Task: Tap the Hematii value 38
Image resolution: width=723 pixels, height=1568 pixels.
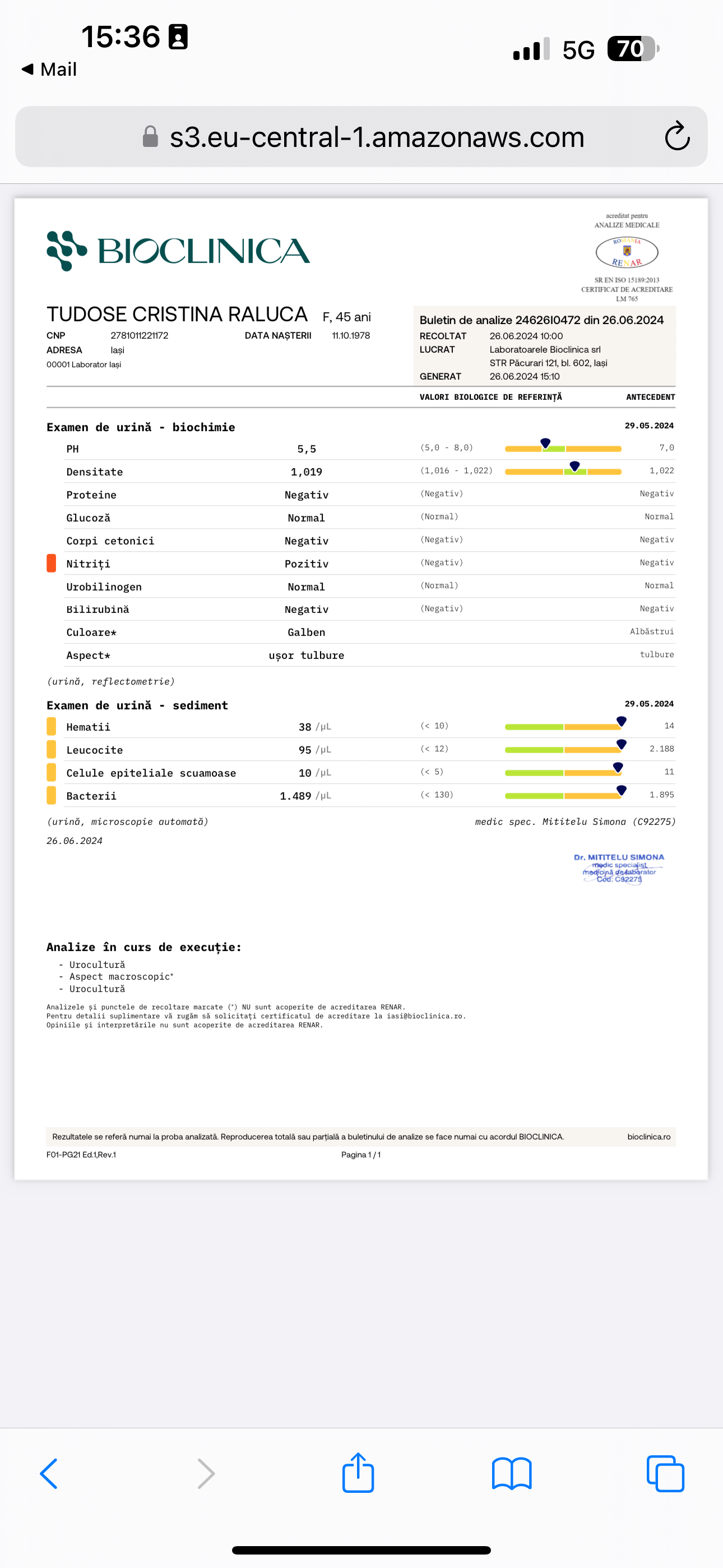Action: tap(305, 727)
